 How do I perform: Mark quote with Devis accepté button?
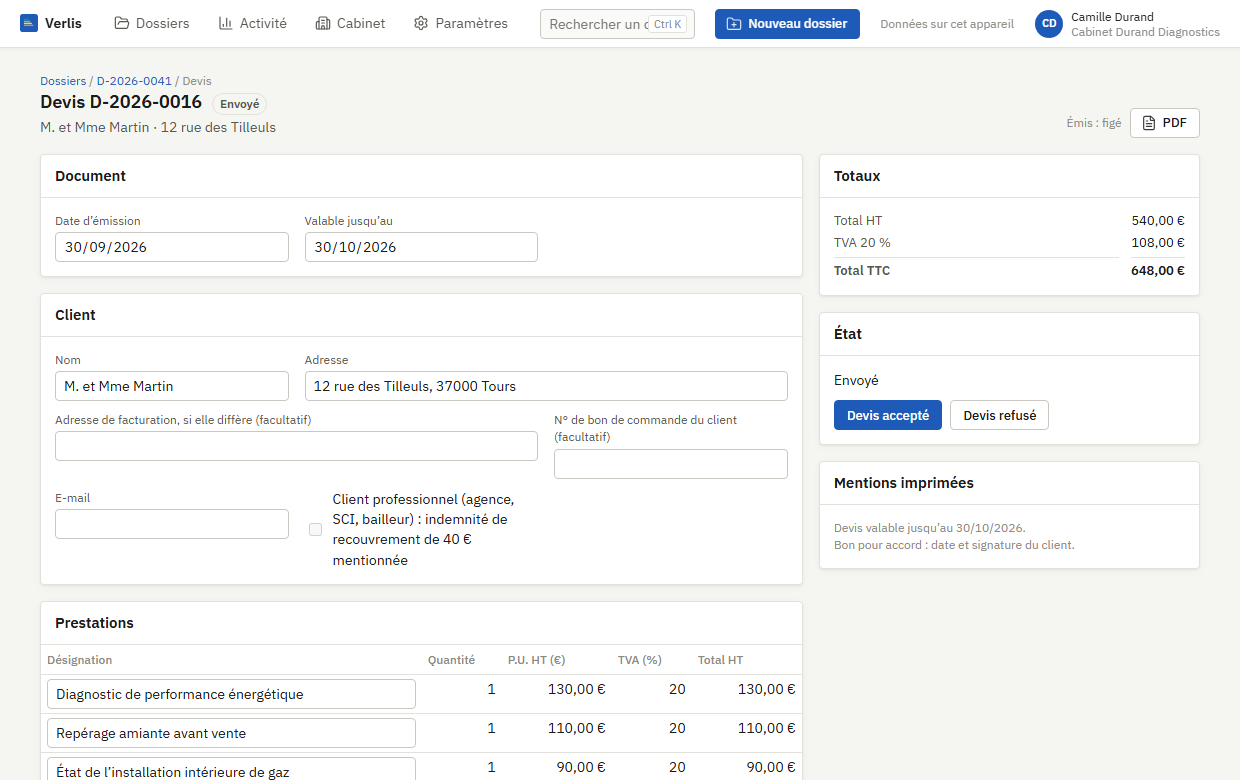888,415
